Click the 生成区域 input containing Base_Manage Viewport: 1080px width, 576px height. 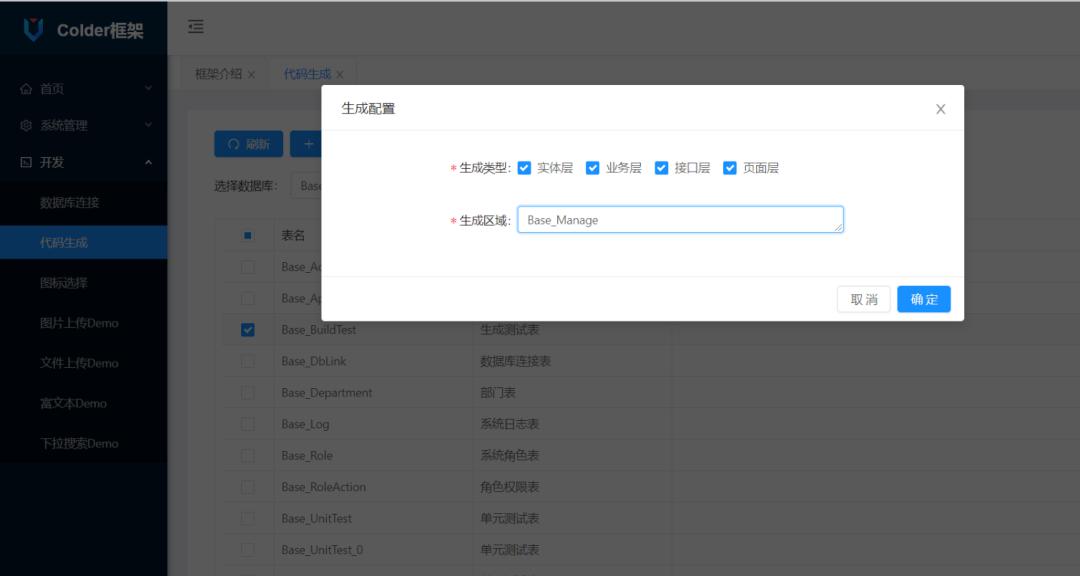(x=680, y=219)
